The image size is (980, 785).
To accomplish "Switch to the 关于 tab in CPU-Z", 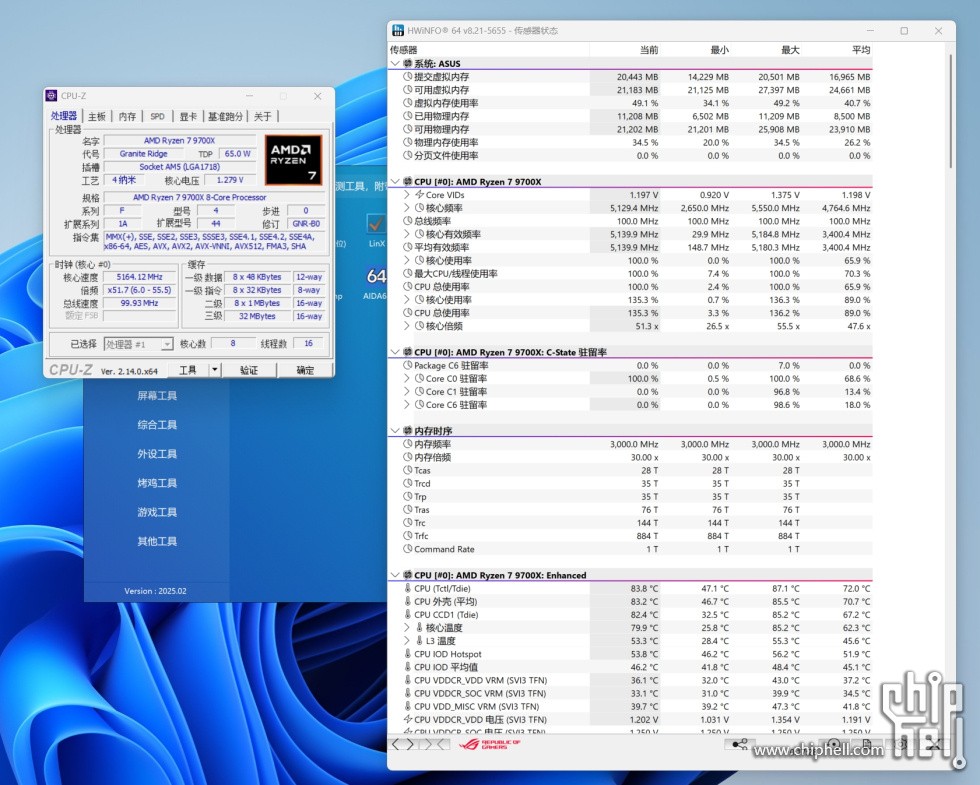I will point(262,116).
